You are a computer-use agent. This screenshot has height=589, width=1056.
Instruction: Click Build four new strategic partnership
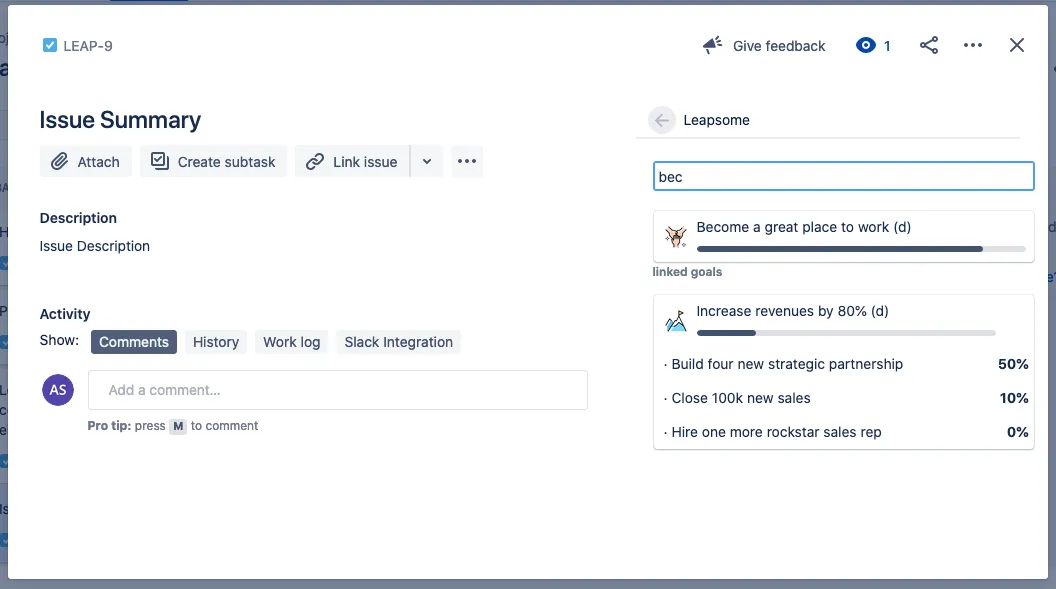pyautogui.click(x=787, y=364)
